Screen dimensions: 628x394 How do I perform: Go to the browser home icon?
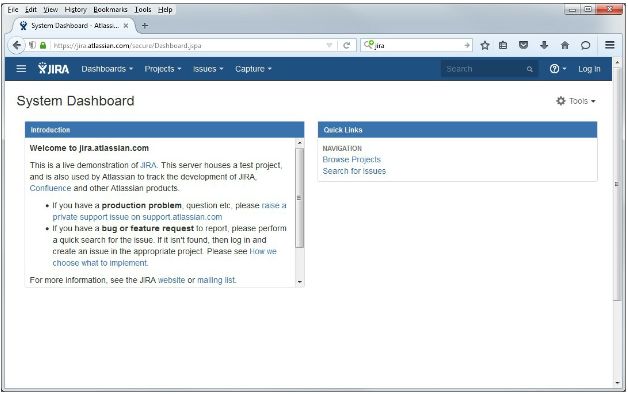click(x=565, y=45)
